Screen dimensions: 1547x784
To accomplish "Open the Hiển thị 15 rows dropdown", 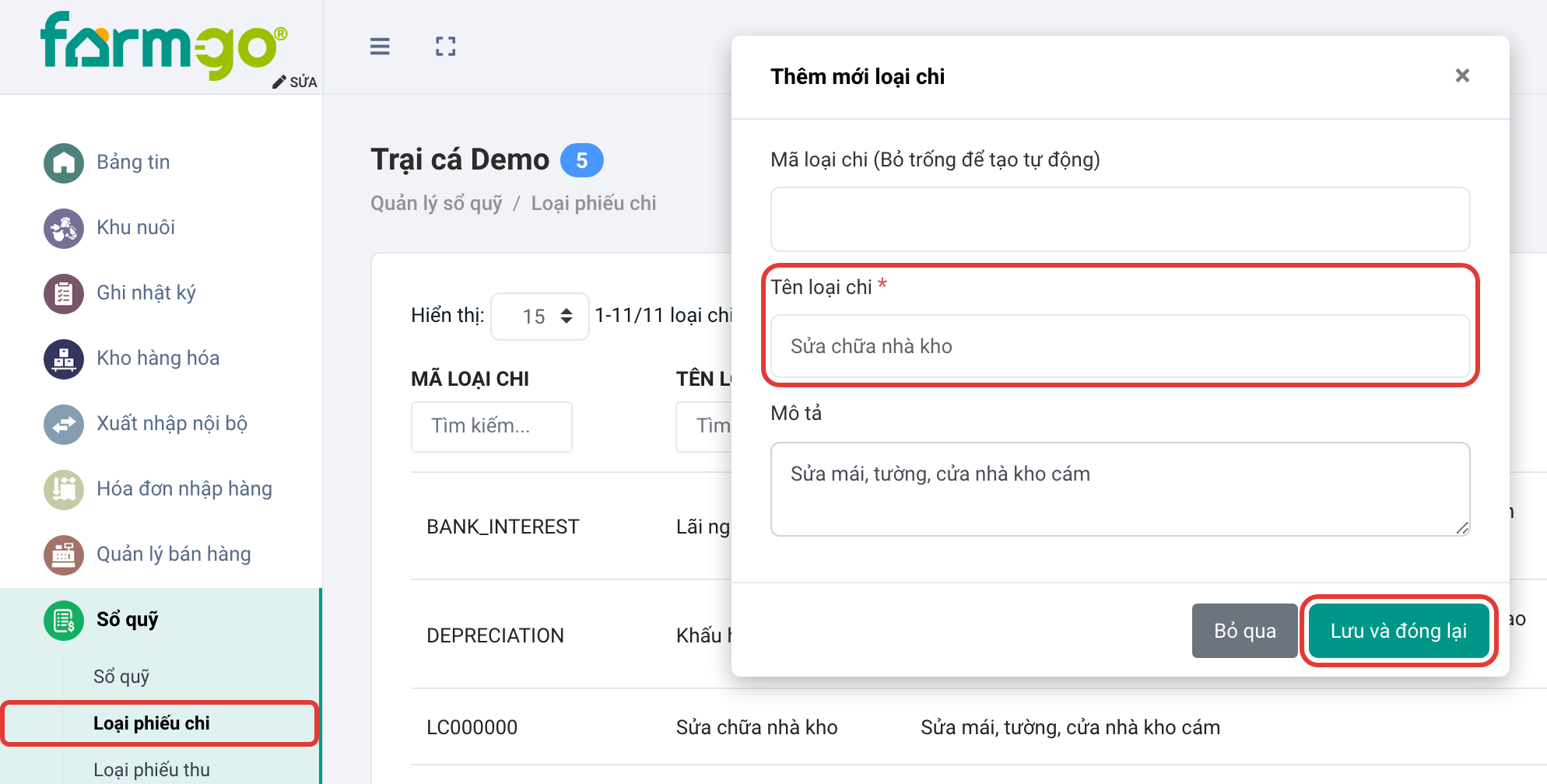I will [x=540, y=316].
